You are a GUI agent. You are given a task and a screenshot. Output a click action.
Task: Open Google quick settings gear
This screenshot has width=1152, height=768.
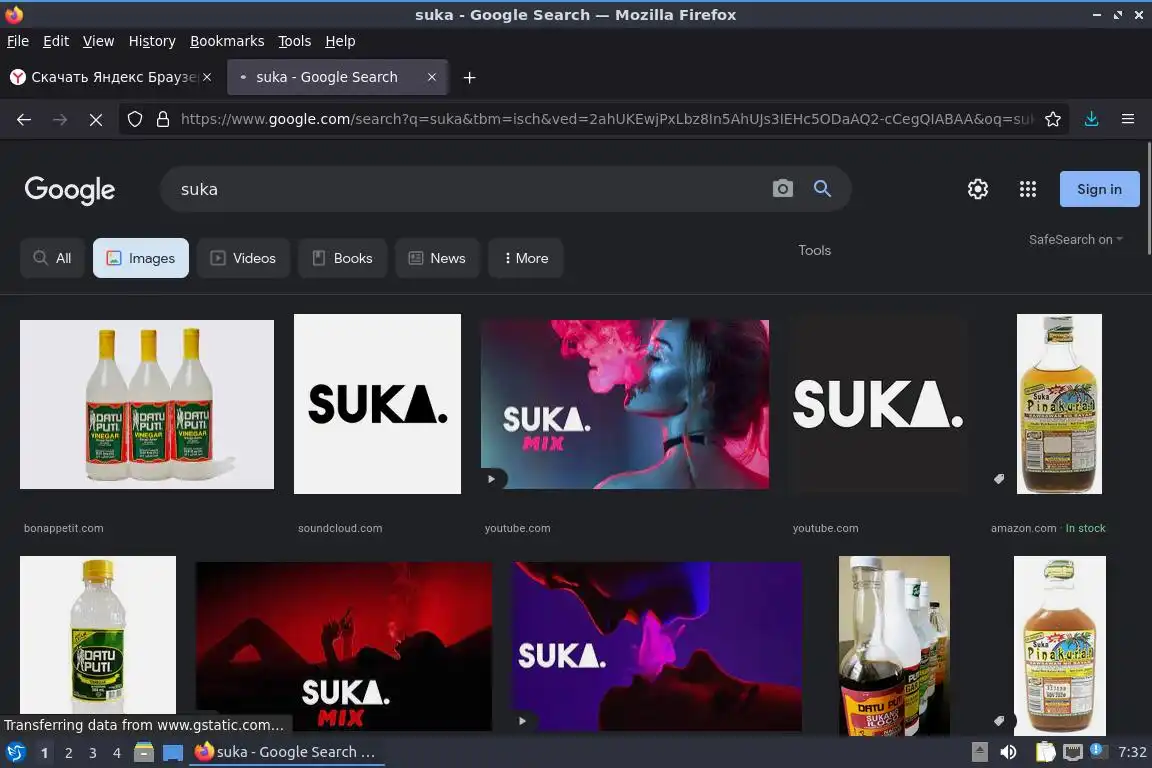tap(977, 189)
